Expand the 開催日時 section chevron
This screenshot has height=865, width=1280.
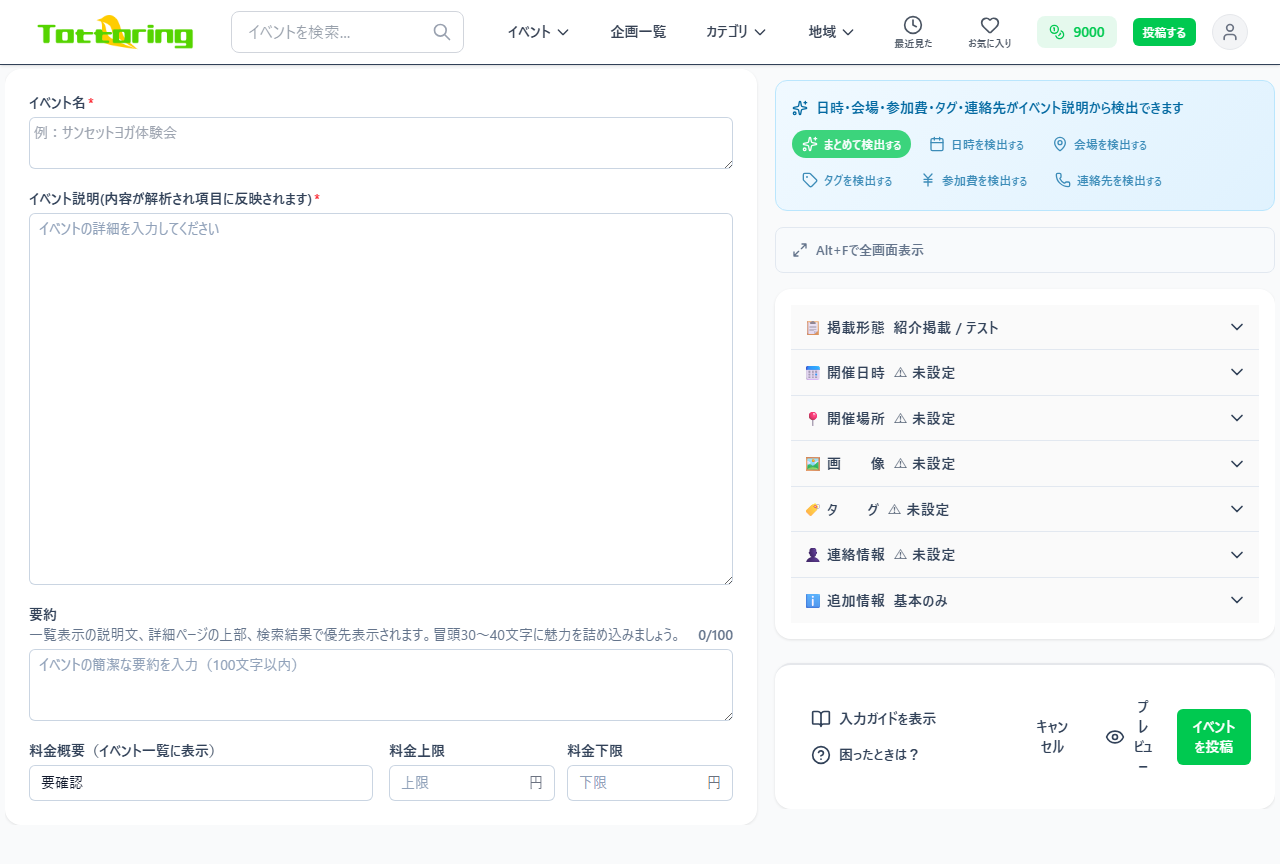coord(1237,372)
